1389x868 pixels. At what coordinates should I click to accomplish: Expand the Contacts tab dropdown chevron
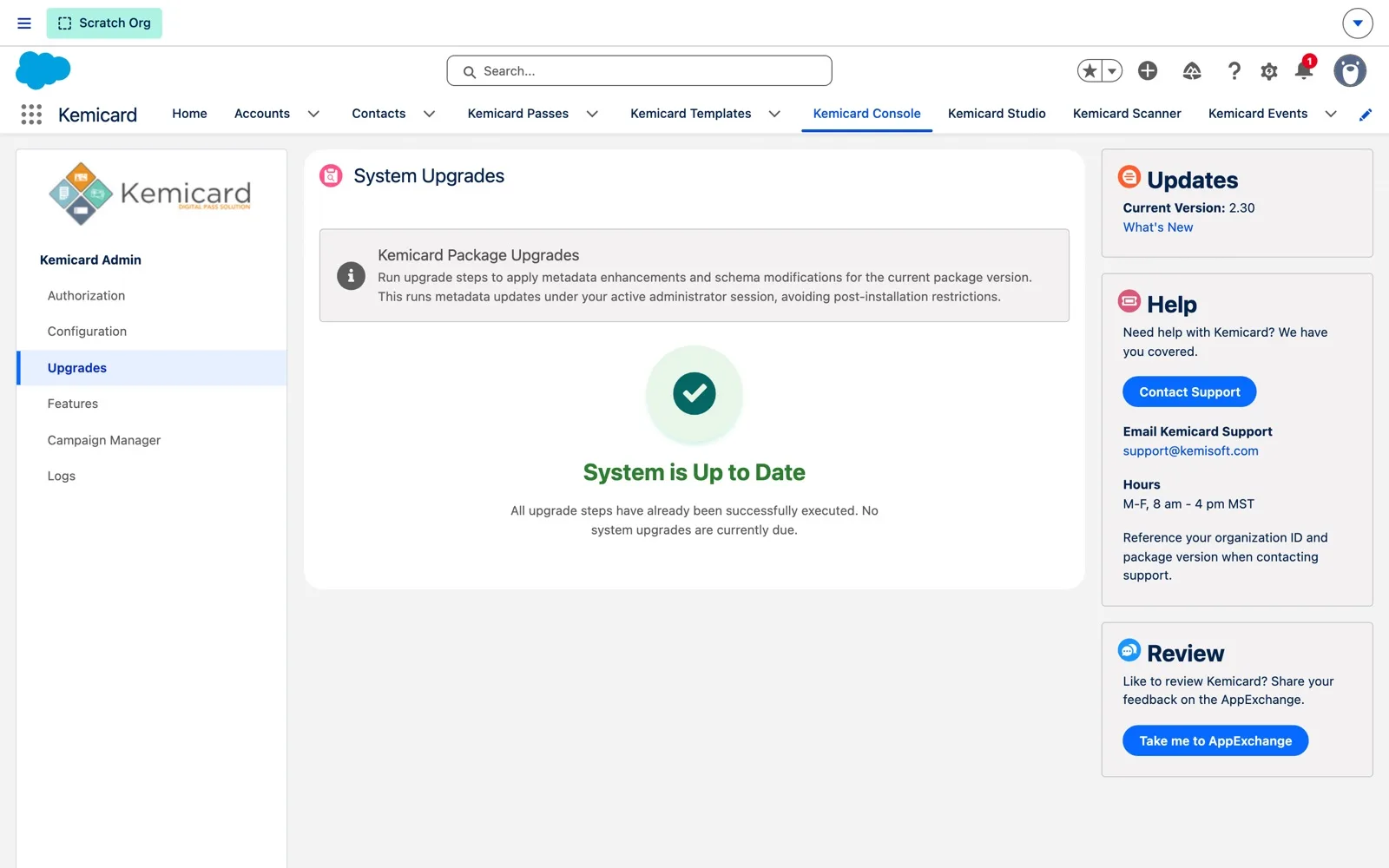click(429, 114)
